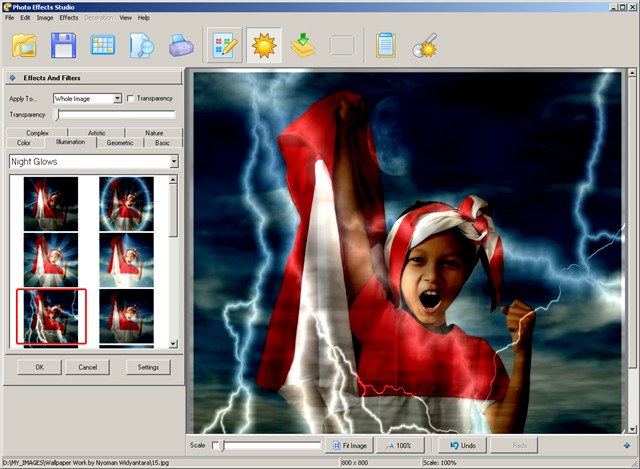The height and width of the screenshot is (469, 640).
Task: Select the soft blue glow thumbnail, second row right
Action: pos(127,260)
